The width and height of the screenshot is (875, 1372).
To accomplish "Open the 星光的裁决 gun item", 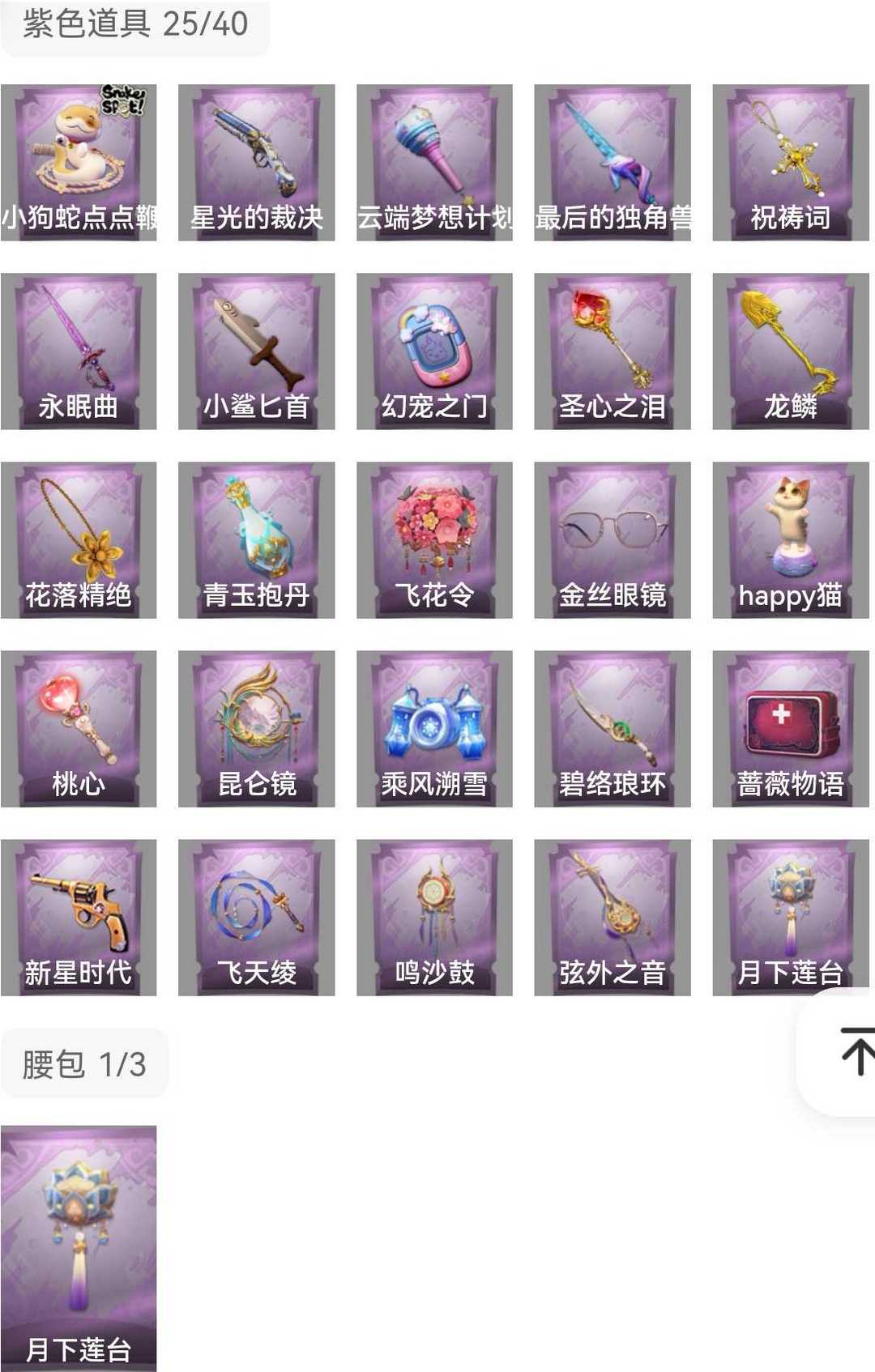I will [256, 162].
